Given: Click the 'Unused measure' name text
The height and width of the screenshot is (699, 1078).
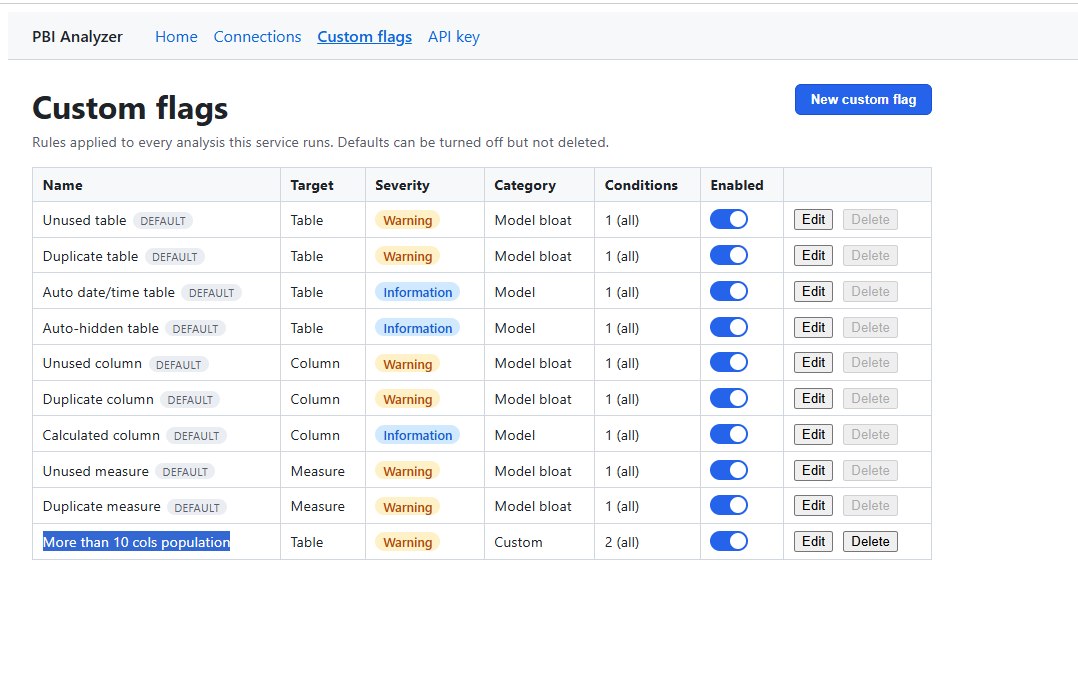Looking at the screenshot, I should 96,471.
